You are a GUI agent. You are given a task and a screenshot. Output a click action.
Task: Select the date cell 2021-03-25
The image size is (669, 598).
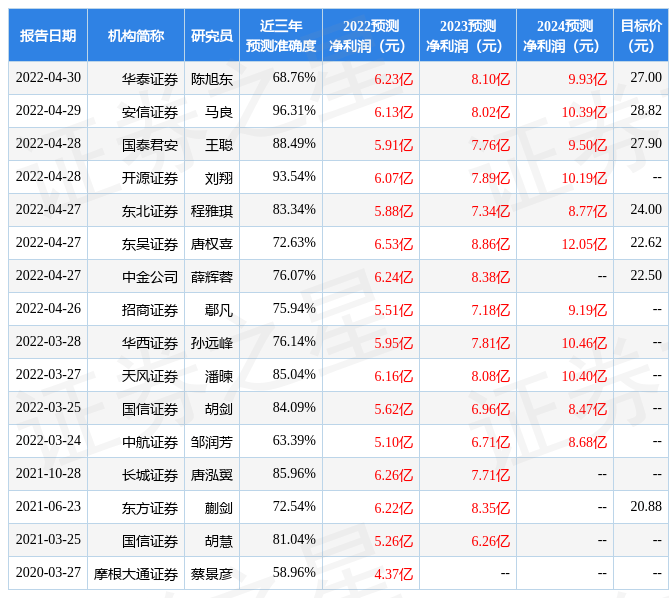click(48, 540)
